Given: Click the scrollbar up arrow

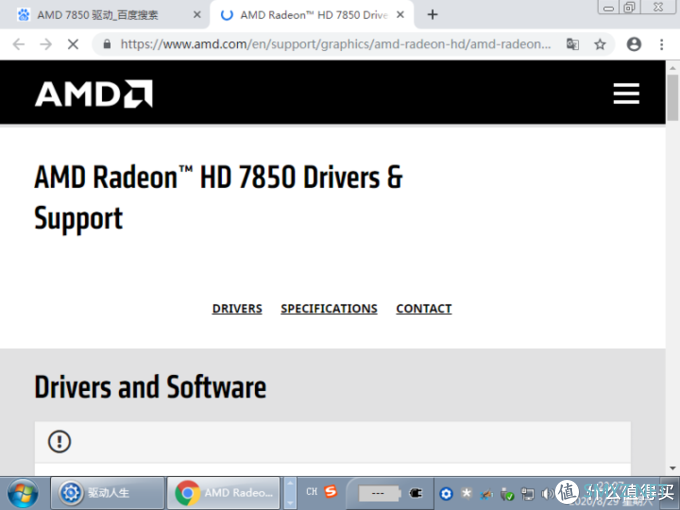Looking at the screenshot, I should tap(673, 68).
